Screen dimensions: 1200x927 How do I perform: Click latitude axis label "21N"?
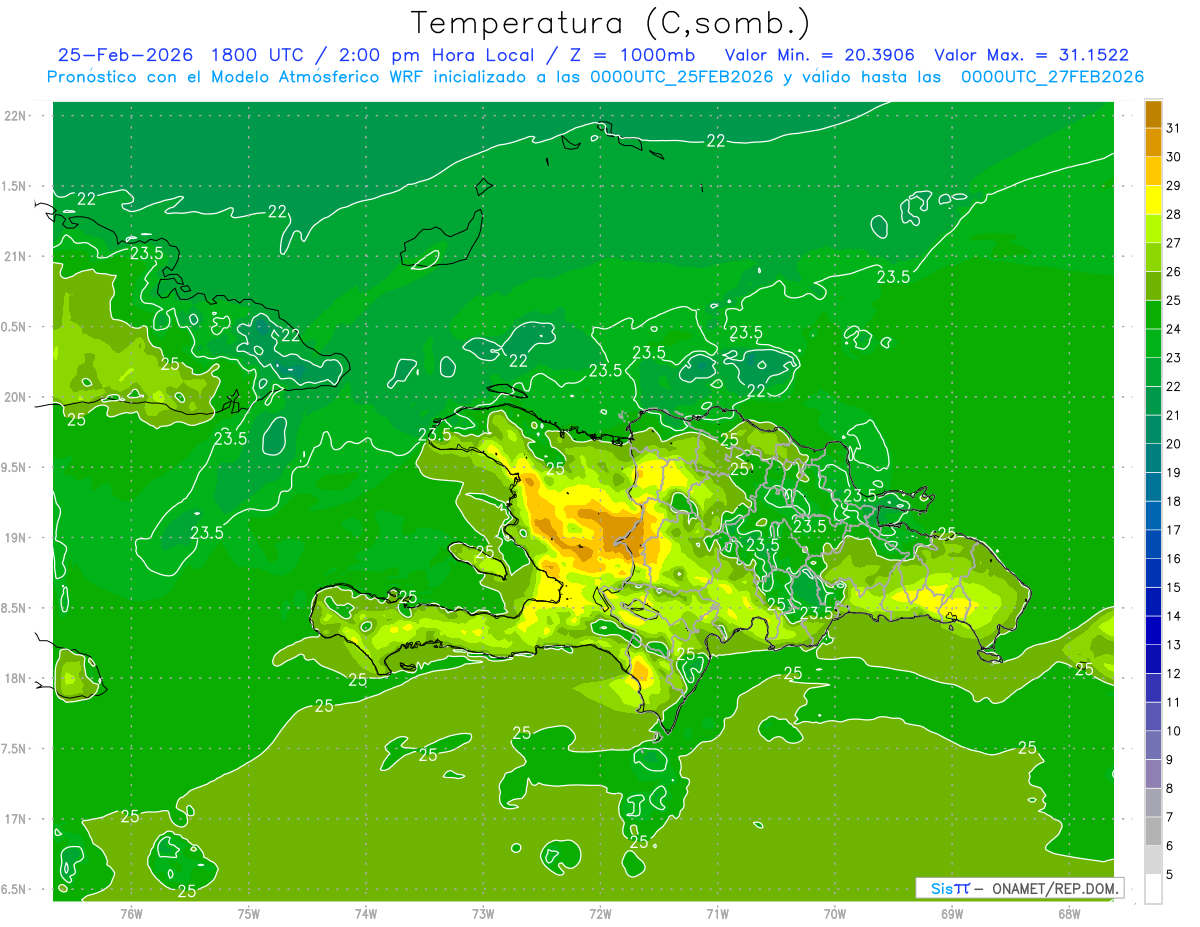[x=15, y=256]
